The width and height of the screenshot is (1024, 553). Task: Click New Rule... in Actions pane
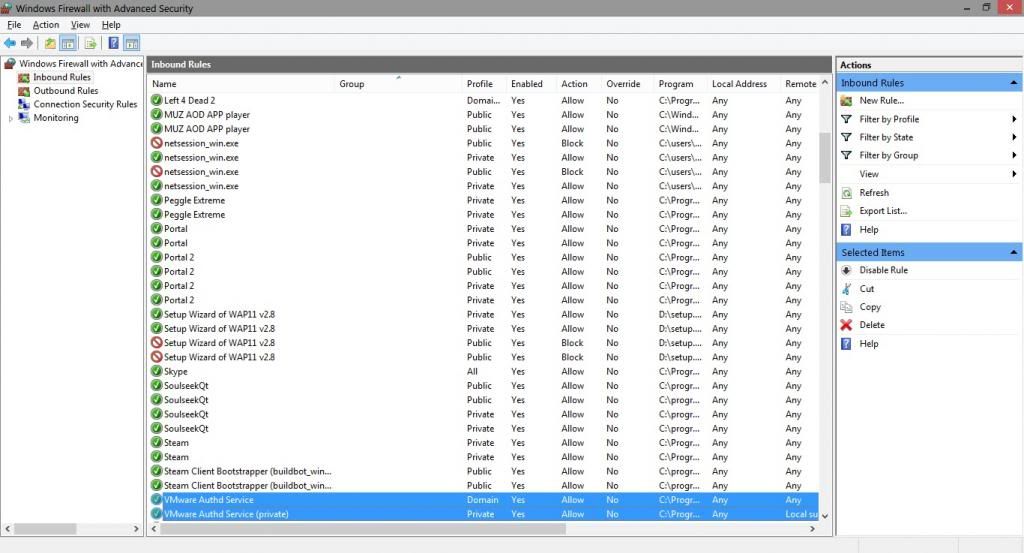[x=881, y=101]
